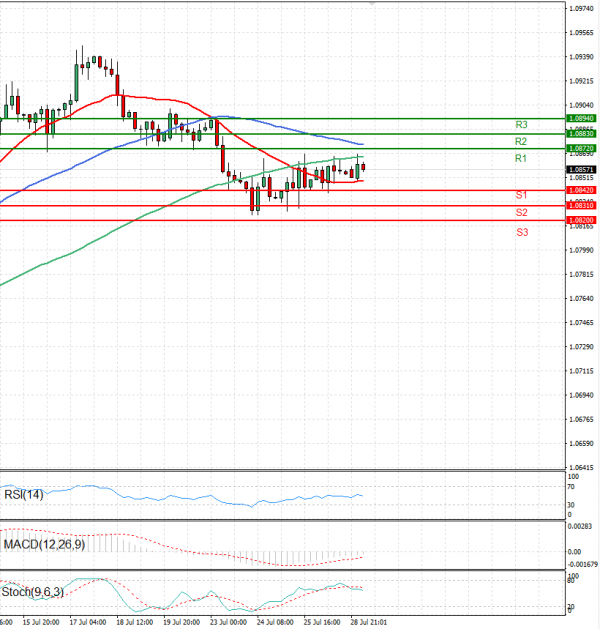The image size is (600, 629).
Task: Click the RSI 30 level value
Action: (x=571, y=505)
